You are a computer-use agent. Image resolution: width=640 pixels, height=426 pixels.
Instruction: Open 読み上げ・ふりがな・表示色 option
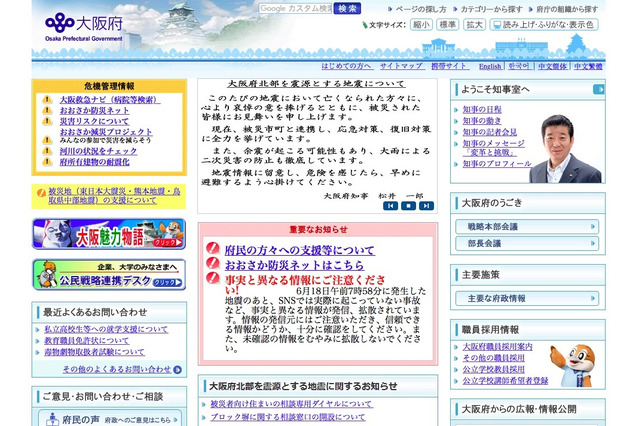(544, 25)
